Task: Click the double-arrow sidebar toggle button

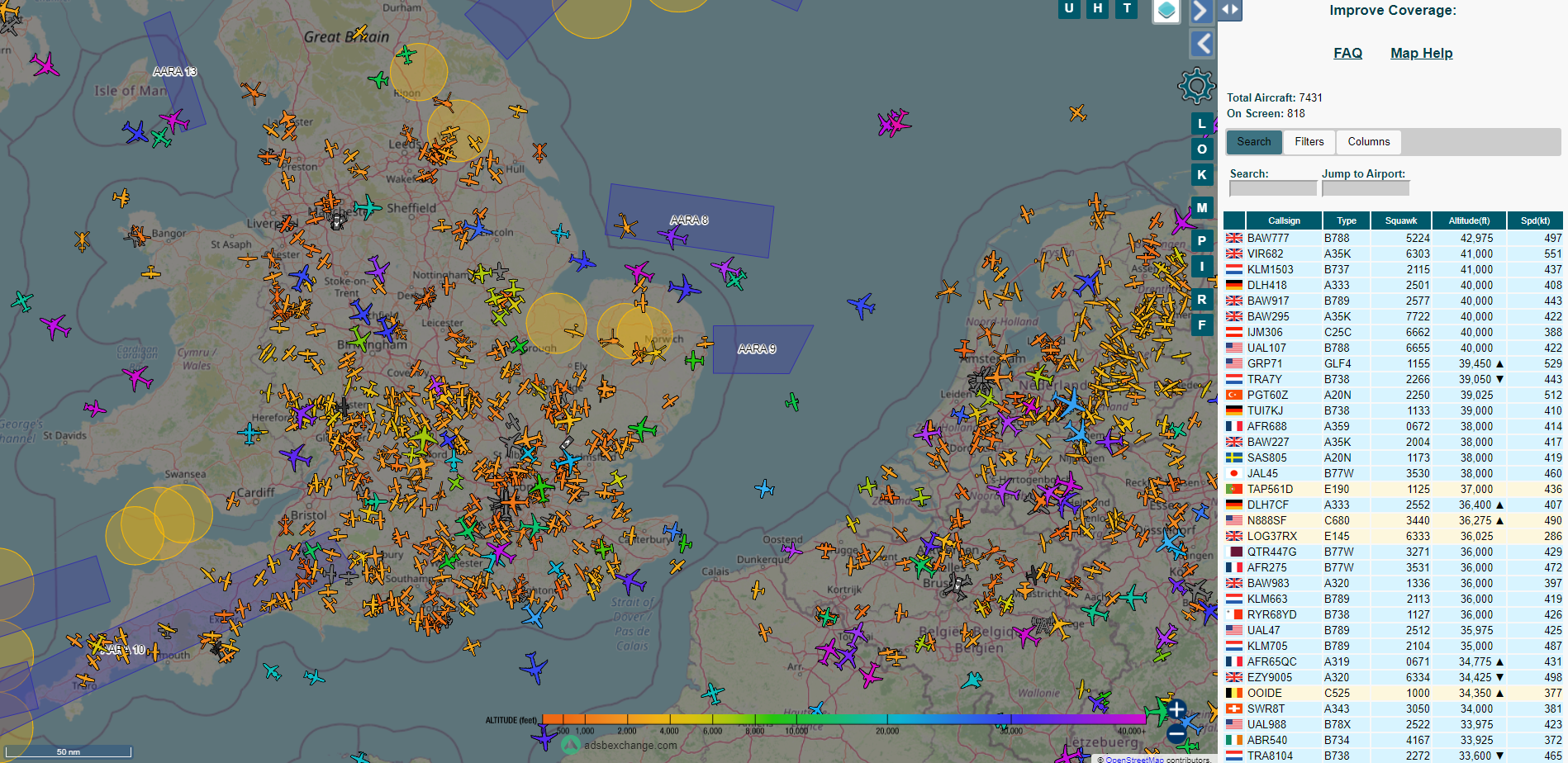Action: (x=1230, y=9)
